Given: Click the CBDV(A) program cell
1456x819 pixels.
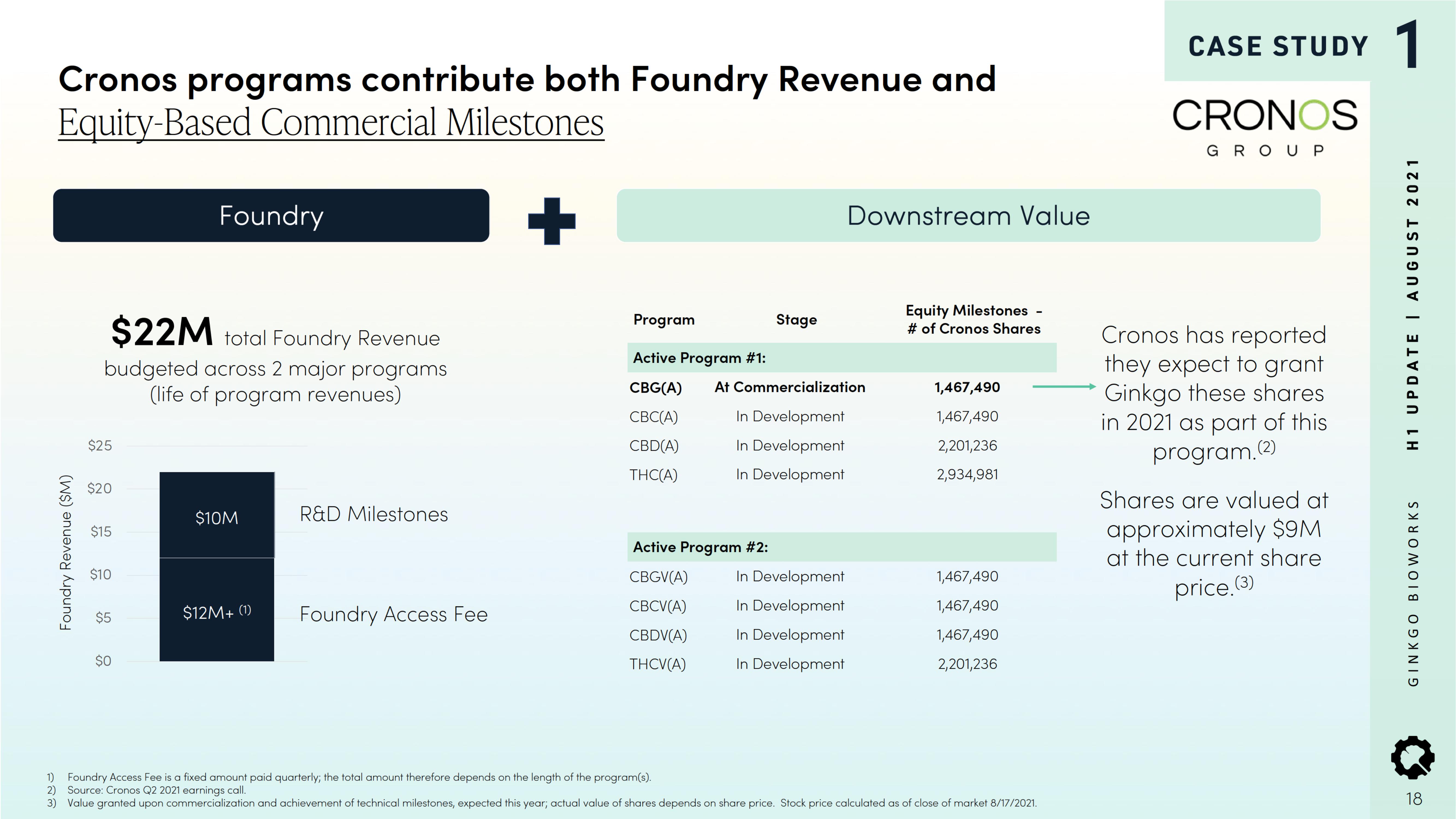Looking at the screenshot, I should click(x=659, y=635).
